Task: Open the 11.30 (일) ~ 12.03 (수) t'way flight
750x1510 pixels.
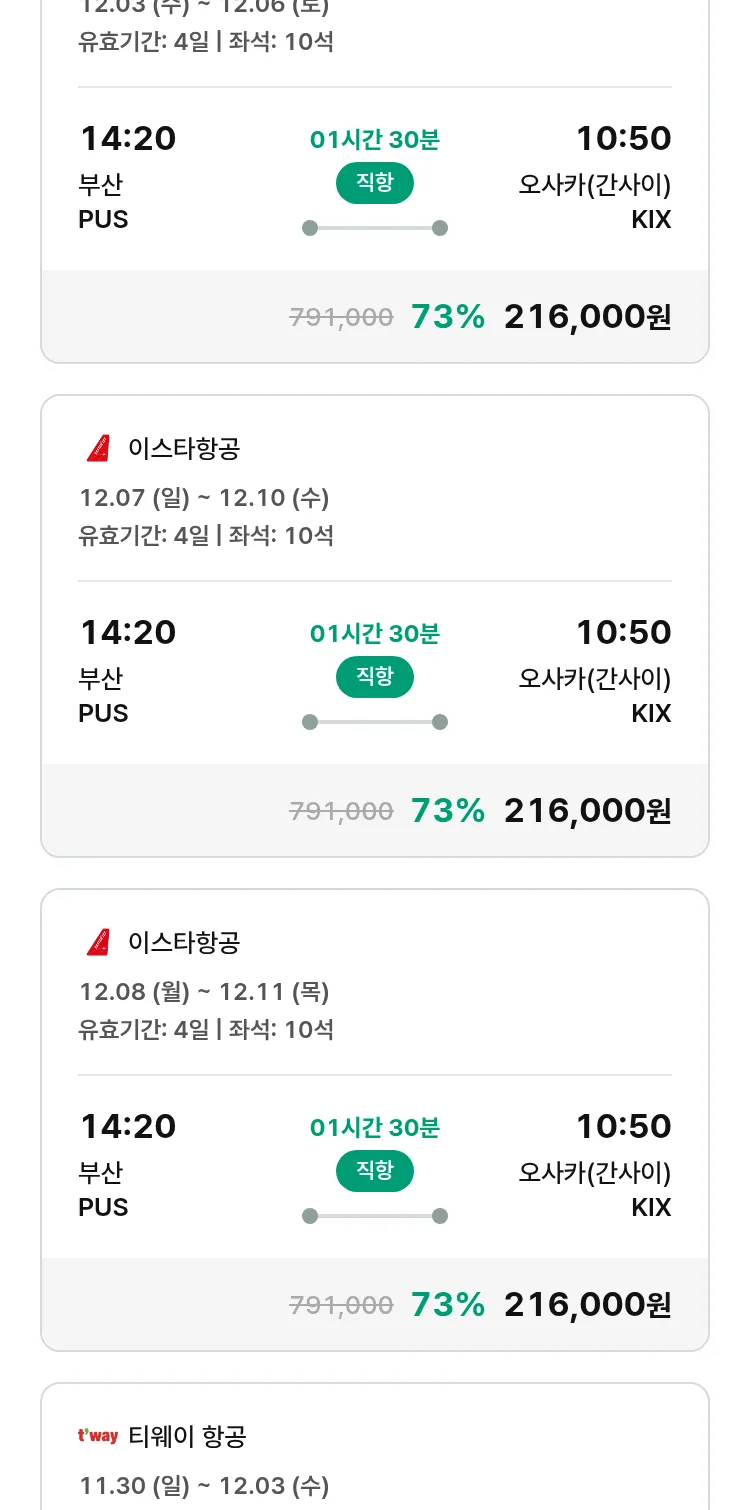Action: point(204,1486)
